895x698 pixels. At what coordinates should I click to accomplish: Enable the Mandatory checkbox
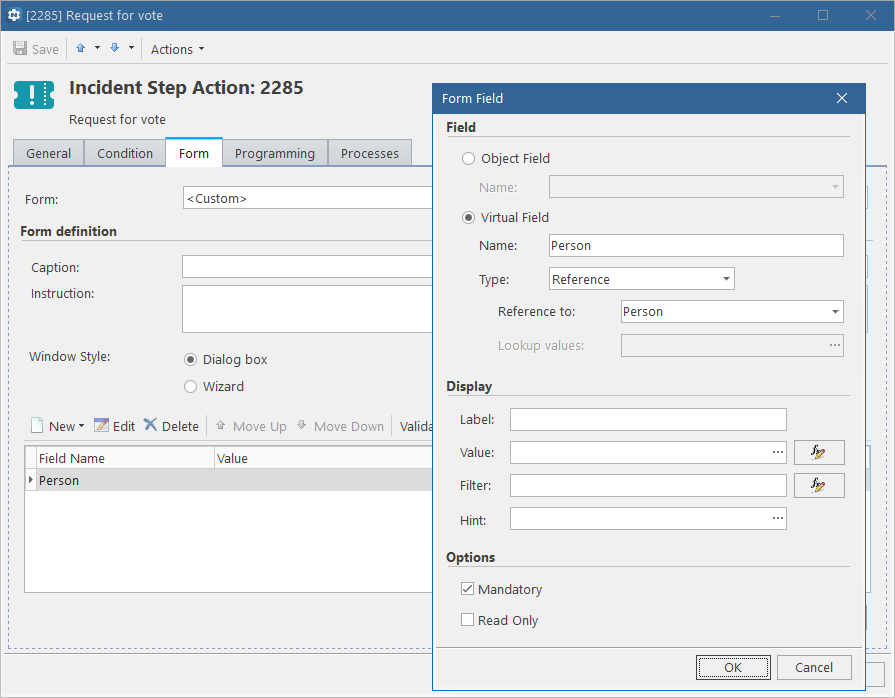467,589
